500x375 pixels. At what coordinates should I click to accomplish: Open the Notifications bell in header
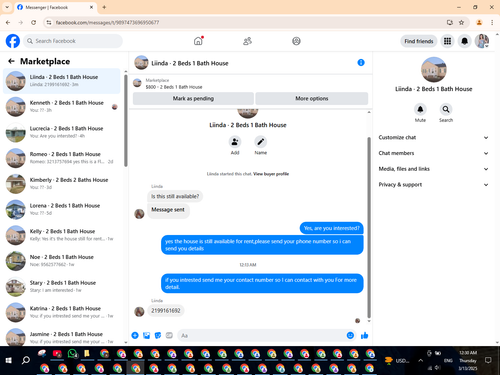tap(464, 41)
